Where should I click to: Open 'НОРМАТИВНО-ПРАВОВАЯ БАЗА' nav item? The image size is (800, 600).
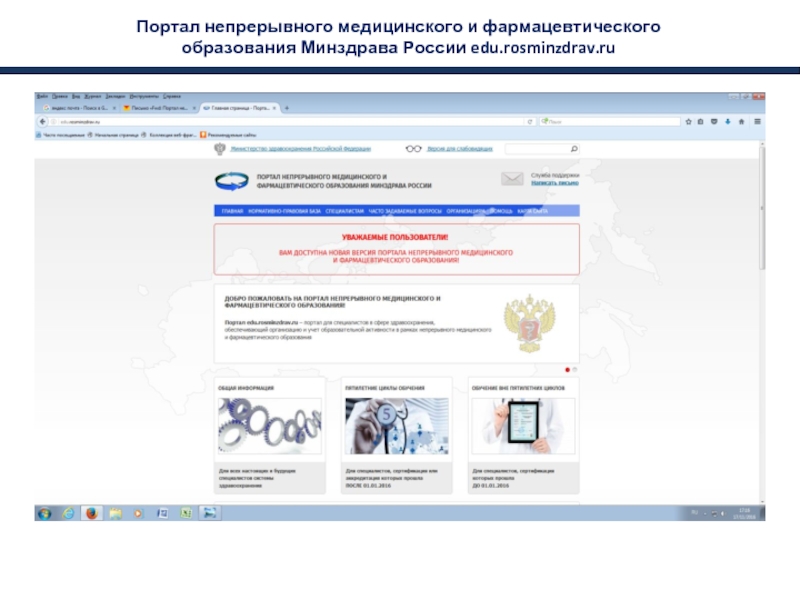pyautogui.click(x=285, y=211)
